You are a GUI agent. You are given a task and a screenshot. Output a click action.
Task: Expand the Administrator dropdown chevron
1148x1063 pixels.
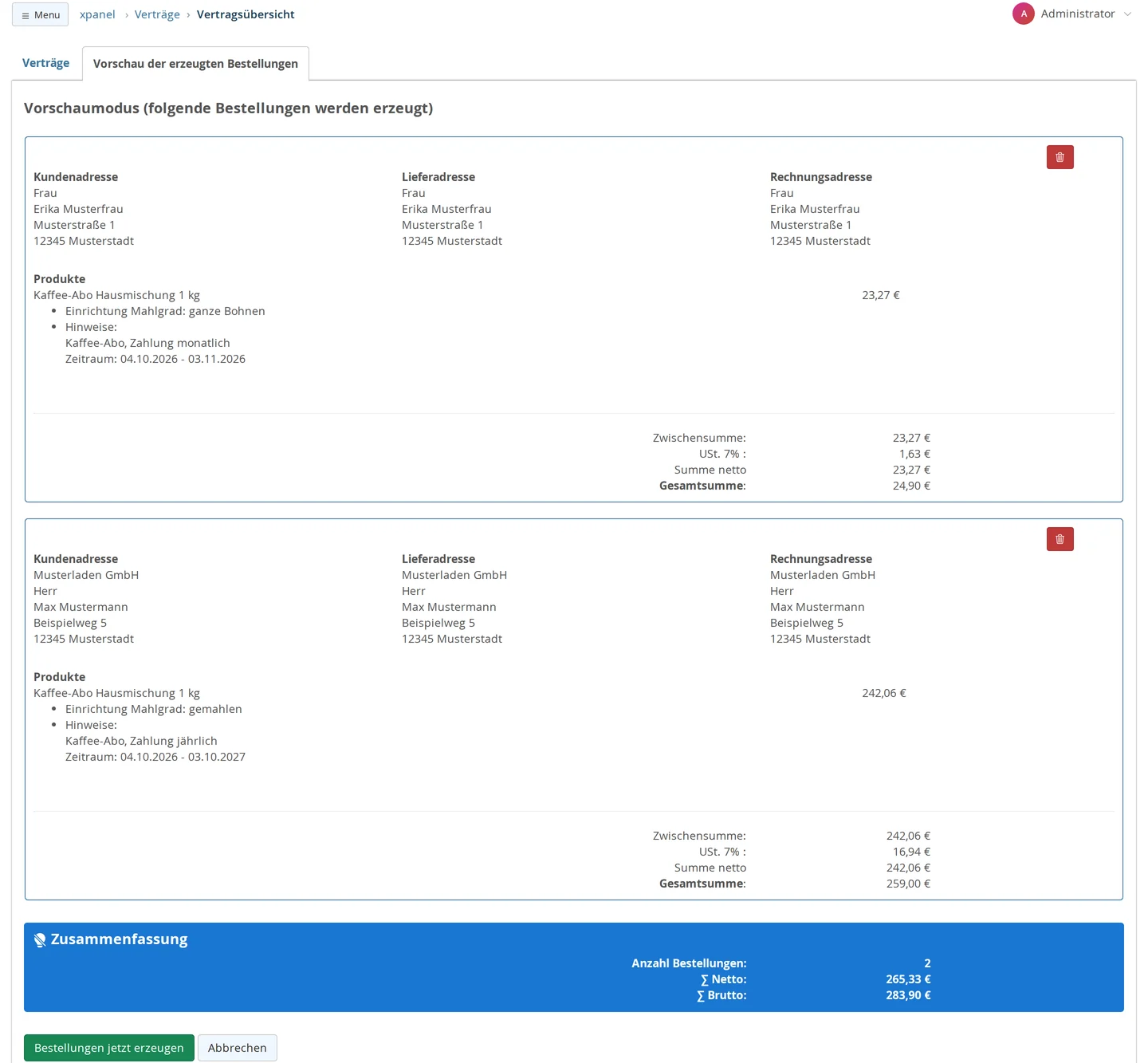(1127, 14)
